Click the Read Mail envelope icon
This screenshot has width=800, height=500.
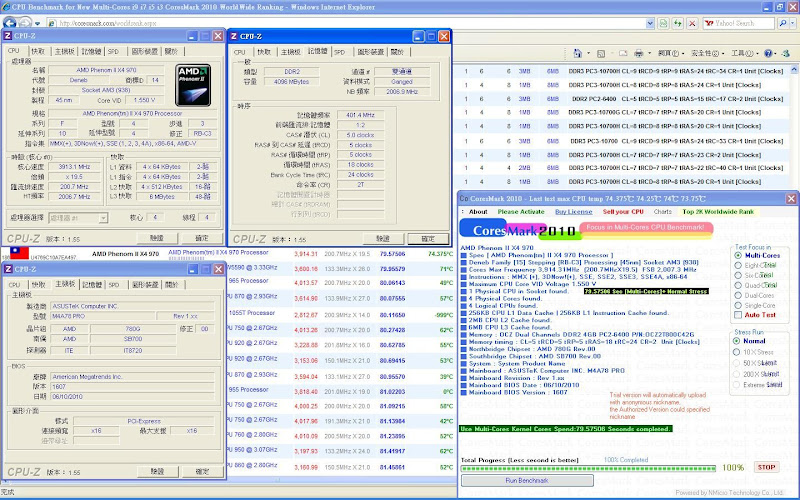click(x=623, y=53)
